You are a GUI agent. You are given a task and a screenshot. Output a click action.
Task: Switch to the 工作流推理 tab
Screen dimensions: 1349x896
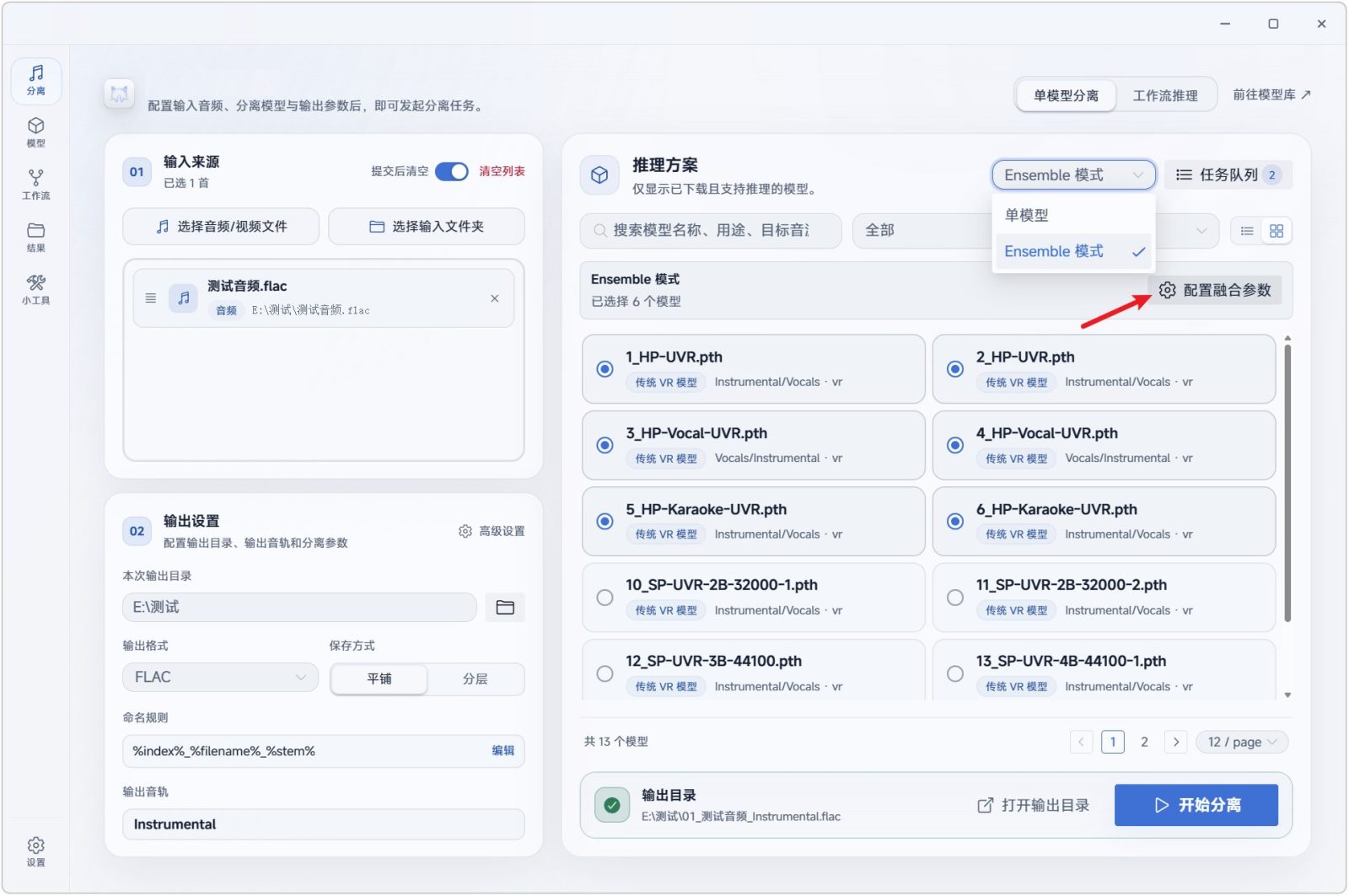1165,95
